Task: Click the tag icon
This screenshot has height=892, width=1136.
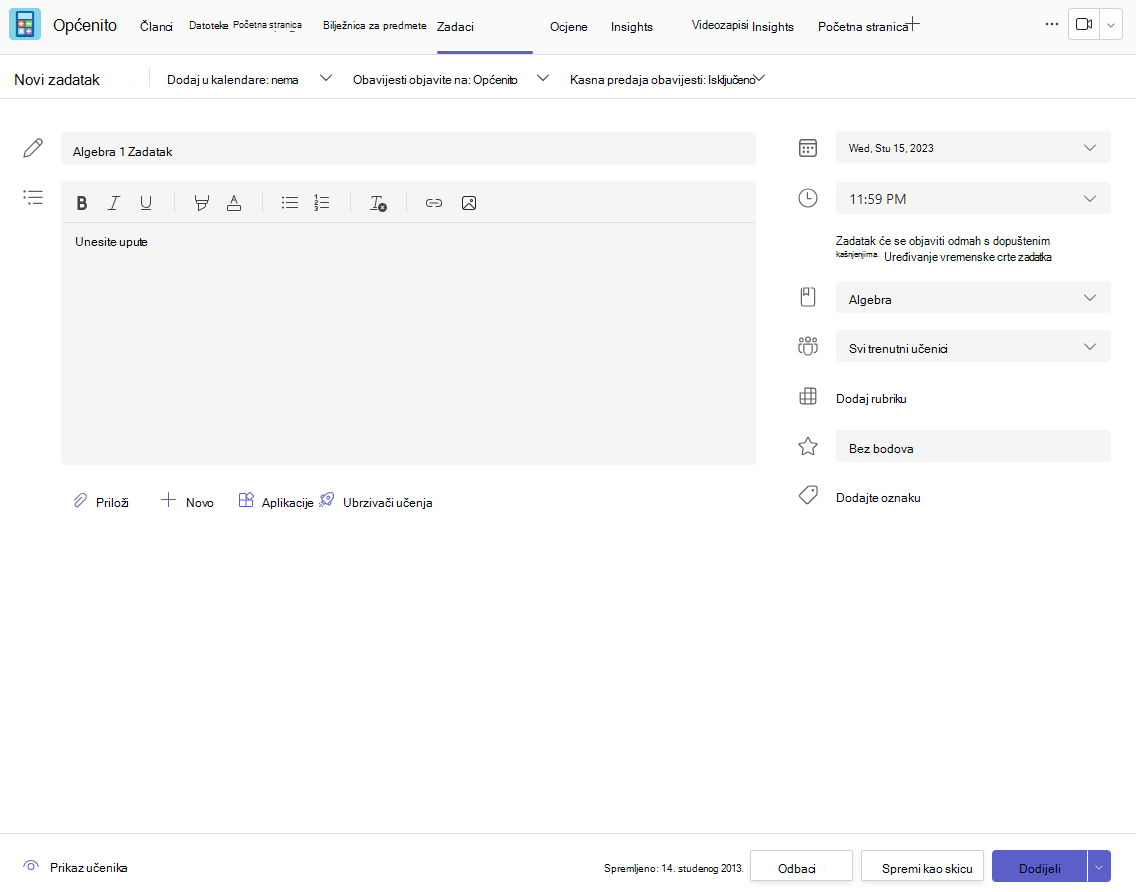Action: [x=808, y=496]
